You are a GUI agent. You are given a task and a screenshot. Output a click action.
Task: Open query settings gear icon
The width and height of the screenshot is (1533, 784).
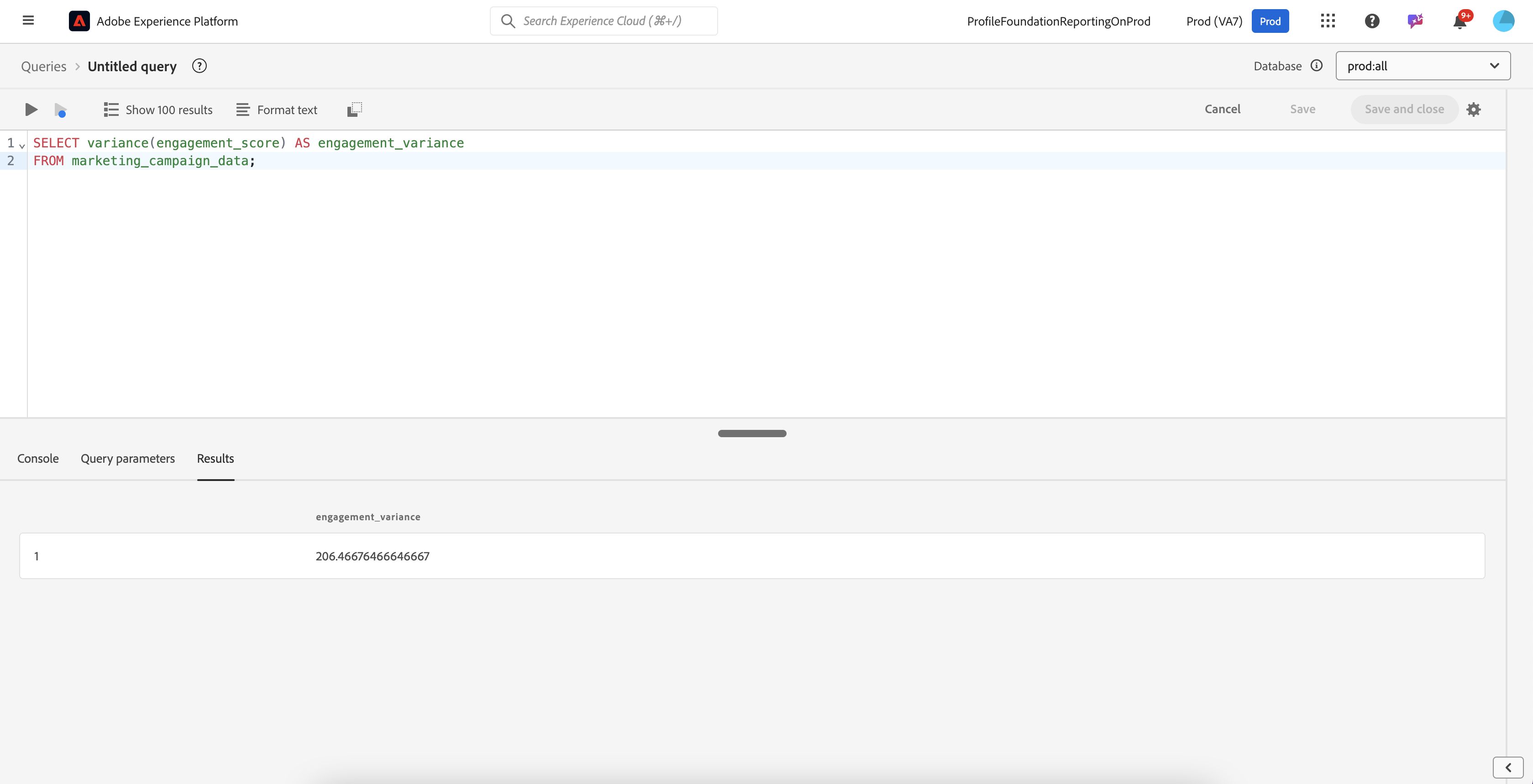coord(1474,110)
